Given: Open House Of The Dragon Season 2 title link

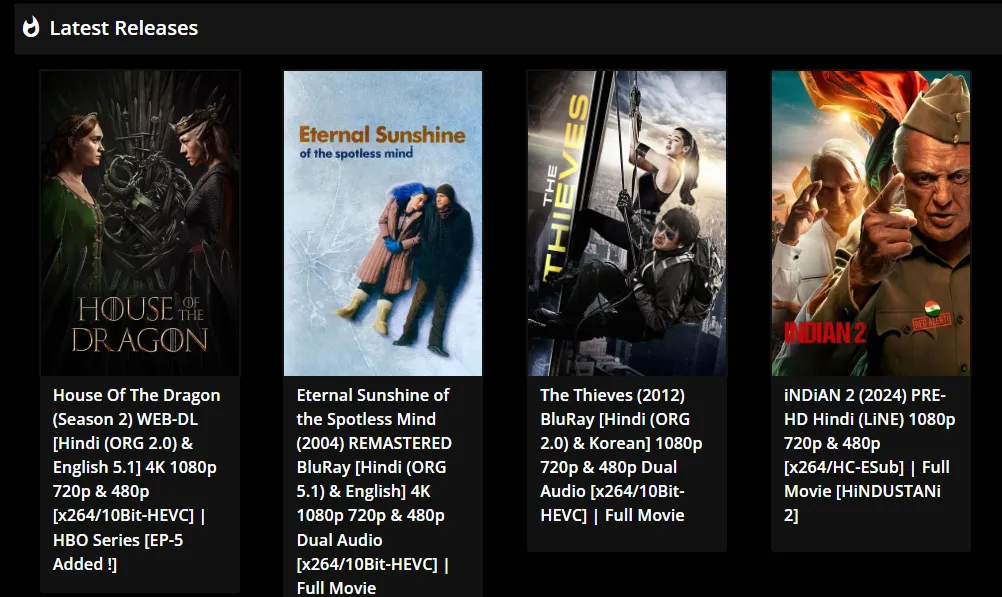Looking at the screenshot, I should pos(137,479).
